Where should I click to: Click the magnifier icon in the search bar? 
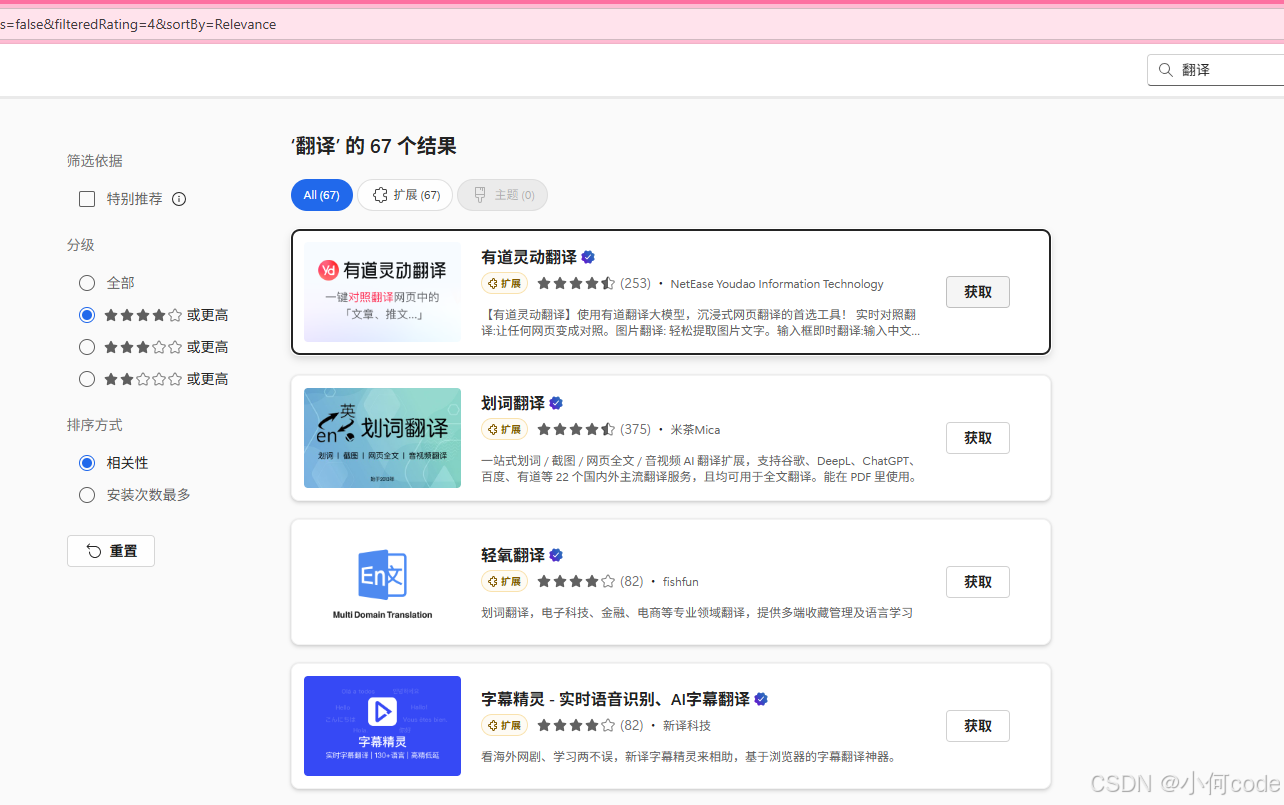(1165, 70)
